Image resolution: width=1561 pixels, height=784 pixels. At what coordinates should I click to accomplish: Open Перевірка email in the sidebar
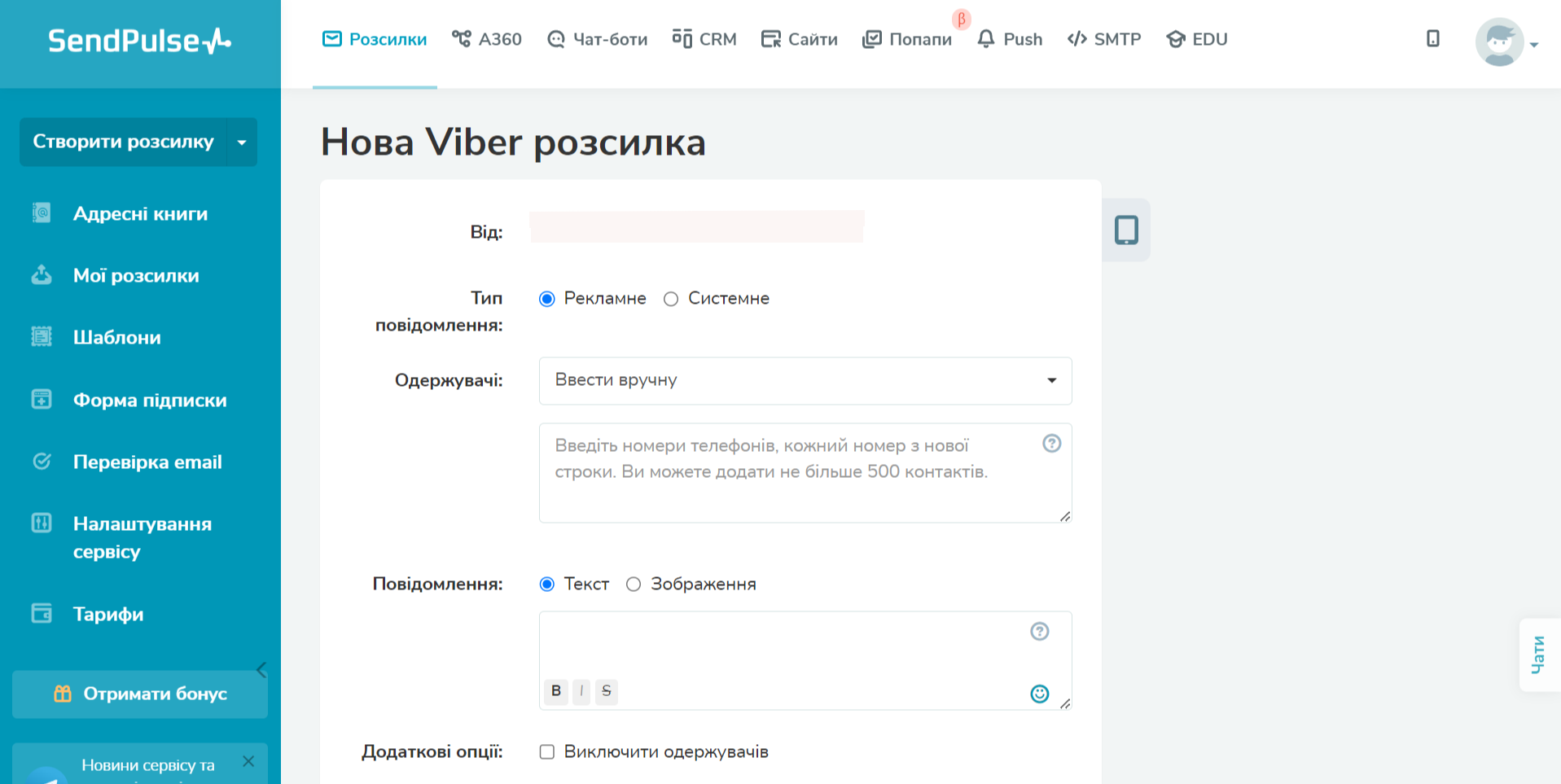coord(147,462)
